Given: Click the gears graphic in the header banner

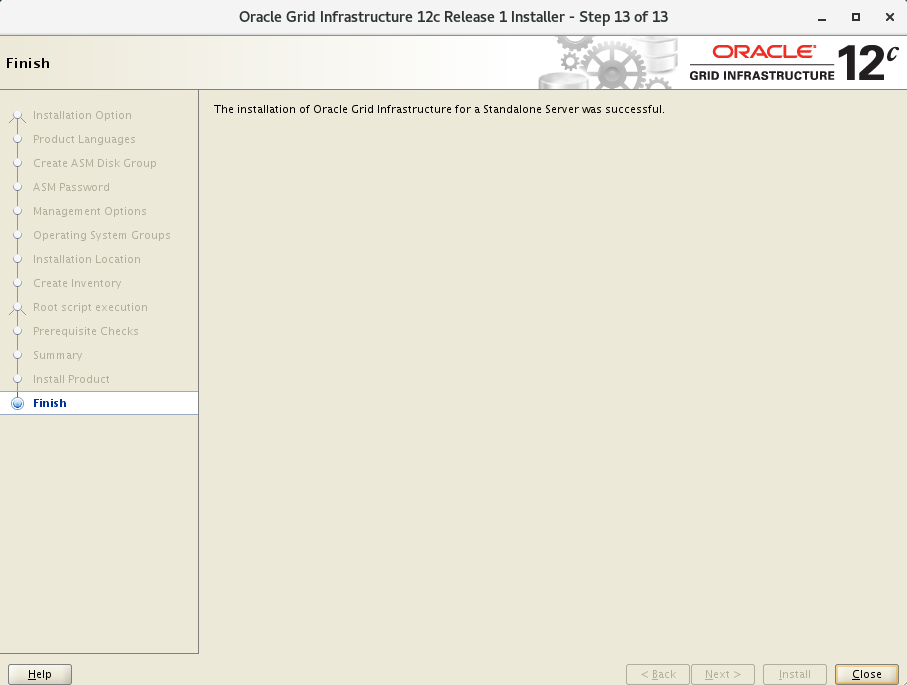Looking at the screenshot, I should point(610,63).
